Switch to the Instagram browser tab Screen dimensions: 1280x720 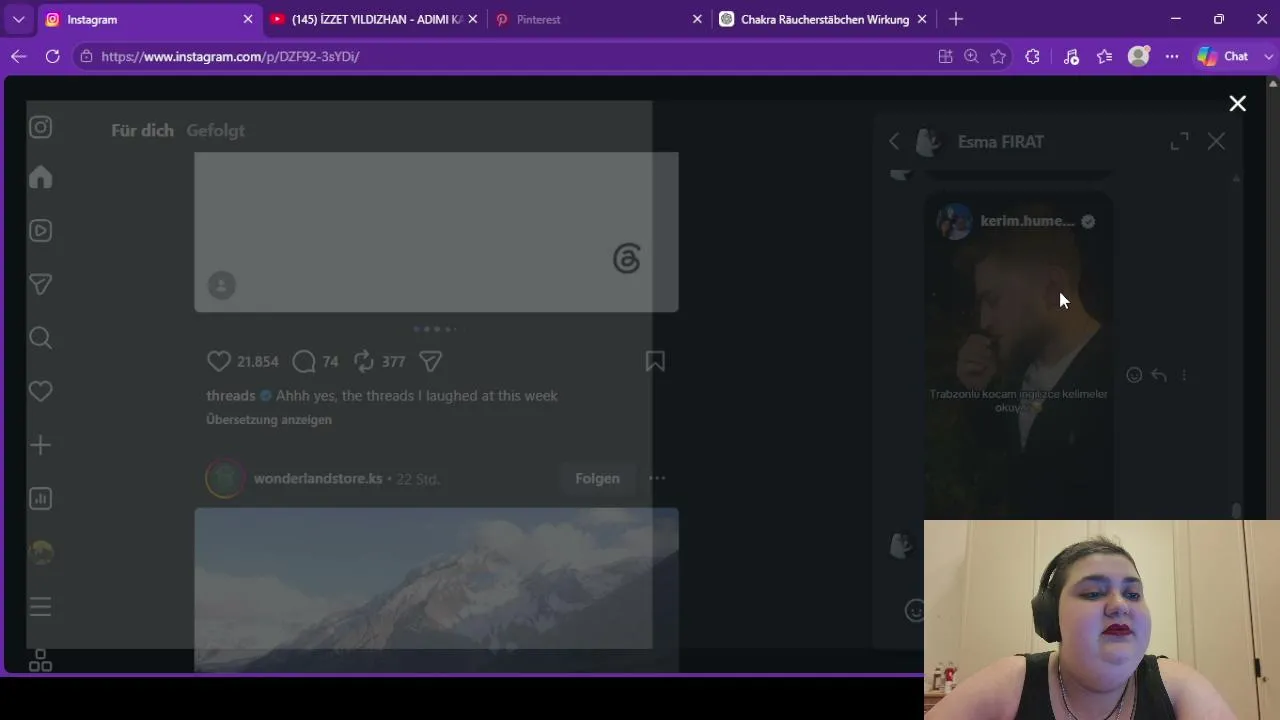coord(149,19)
